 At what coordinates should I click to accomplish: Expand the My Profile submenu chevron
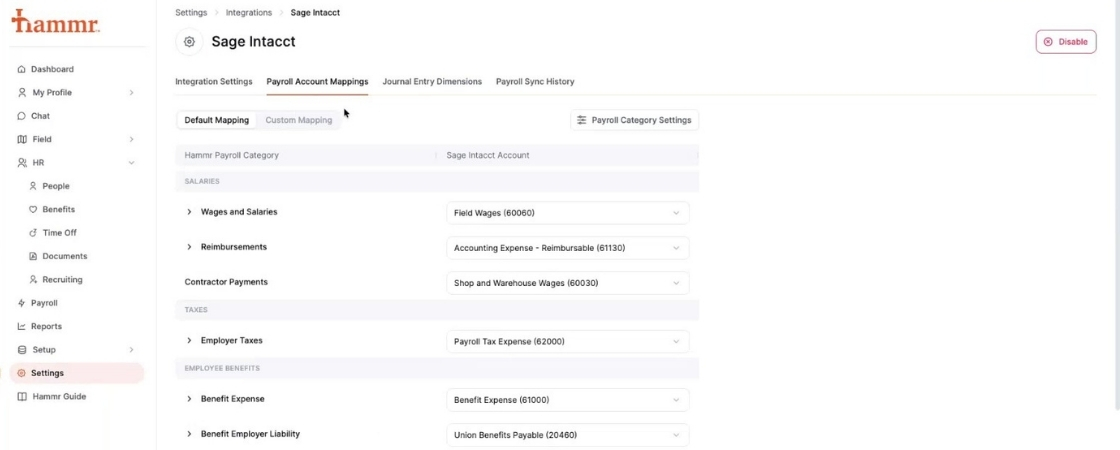click(x=131, y=93)
